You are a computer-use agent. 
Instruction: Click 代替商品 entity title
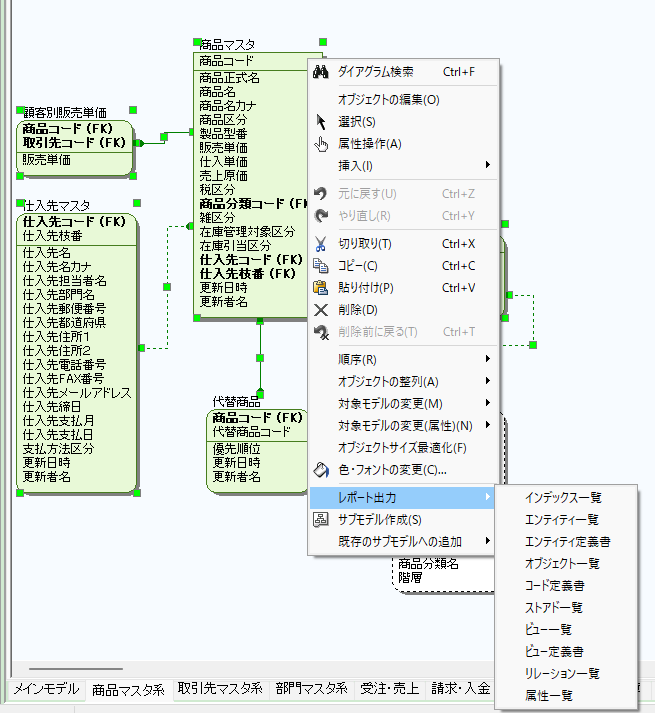(237, 402)
